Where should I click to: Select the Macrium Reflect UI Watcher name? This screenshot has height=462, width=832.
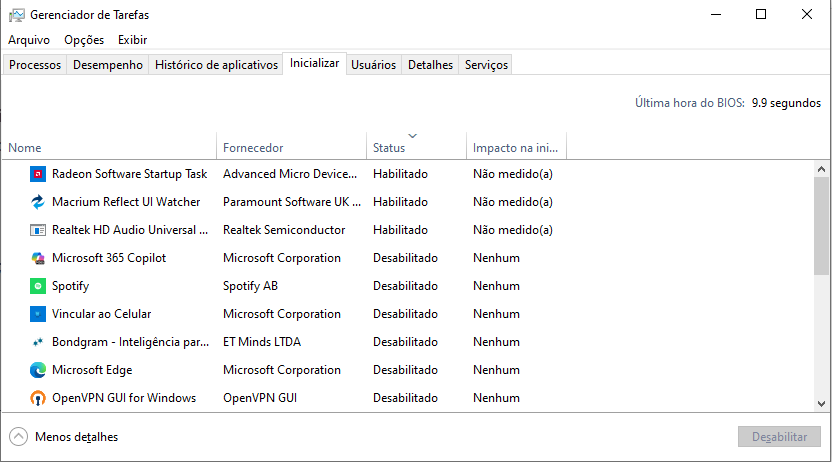[x=126, y=202]
